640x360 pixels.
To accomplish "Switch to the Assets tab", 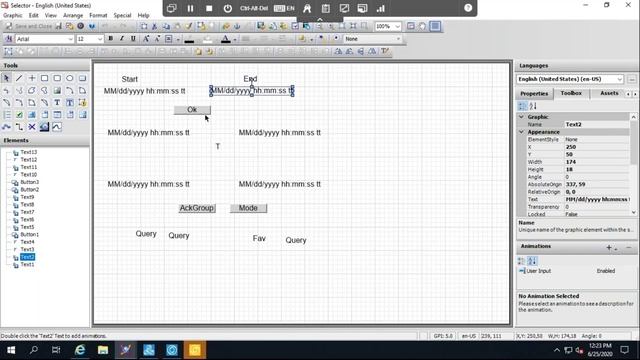I will click(609, 93).
